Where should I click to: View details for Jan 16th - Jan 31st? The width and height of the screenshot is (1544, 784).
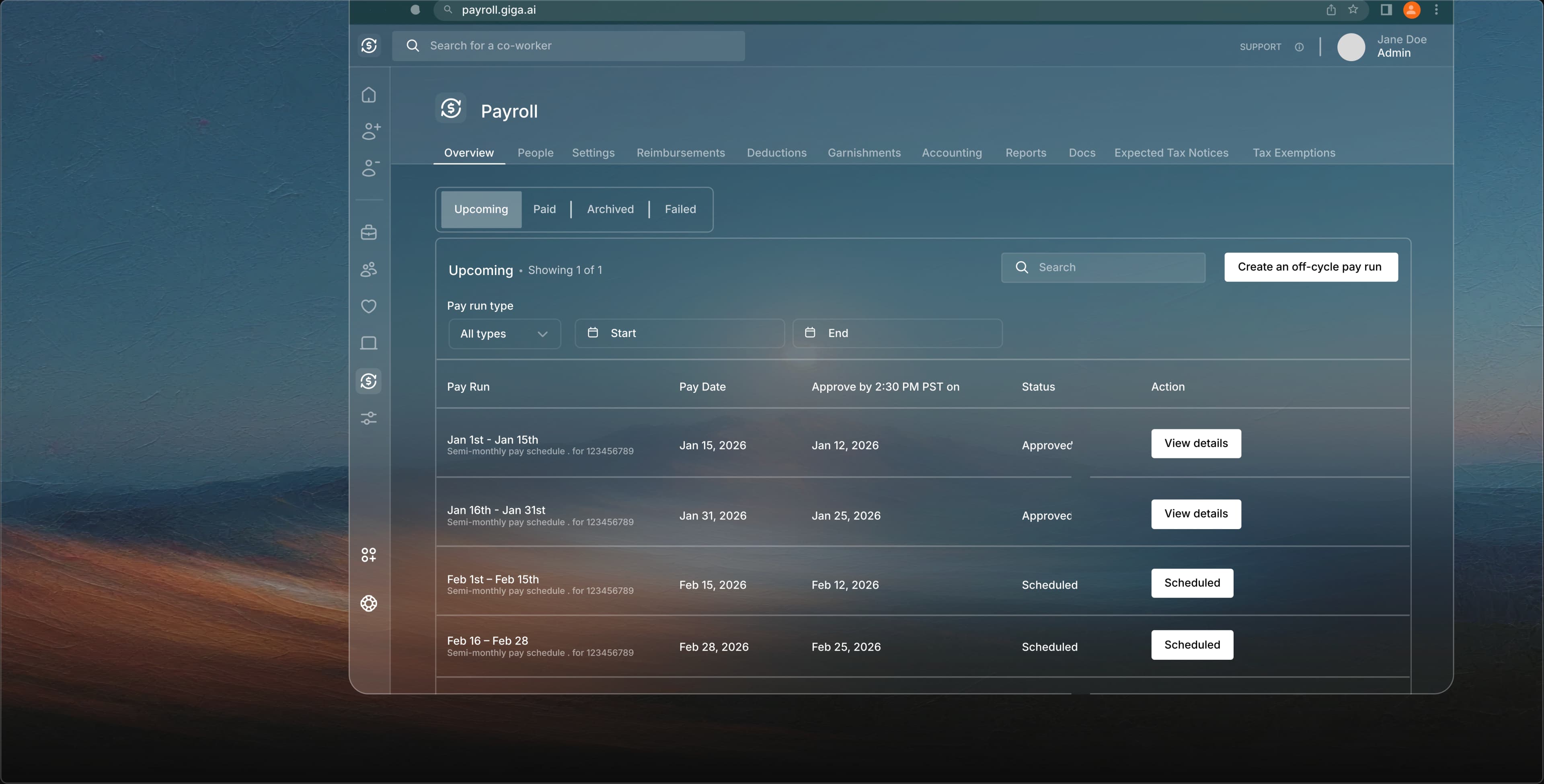[x=1196, y=514]
